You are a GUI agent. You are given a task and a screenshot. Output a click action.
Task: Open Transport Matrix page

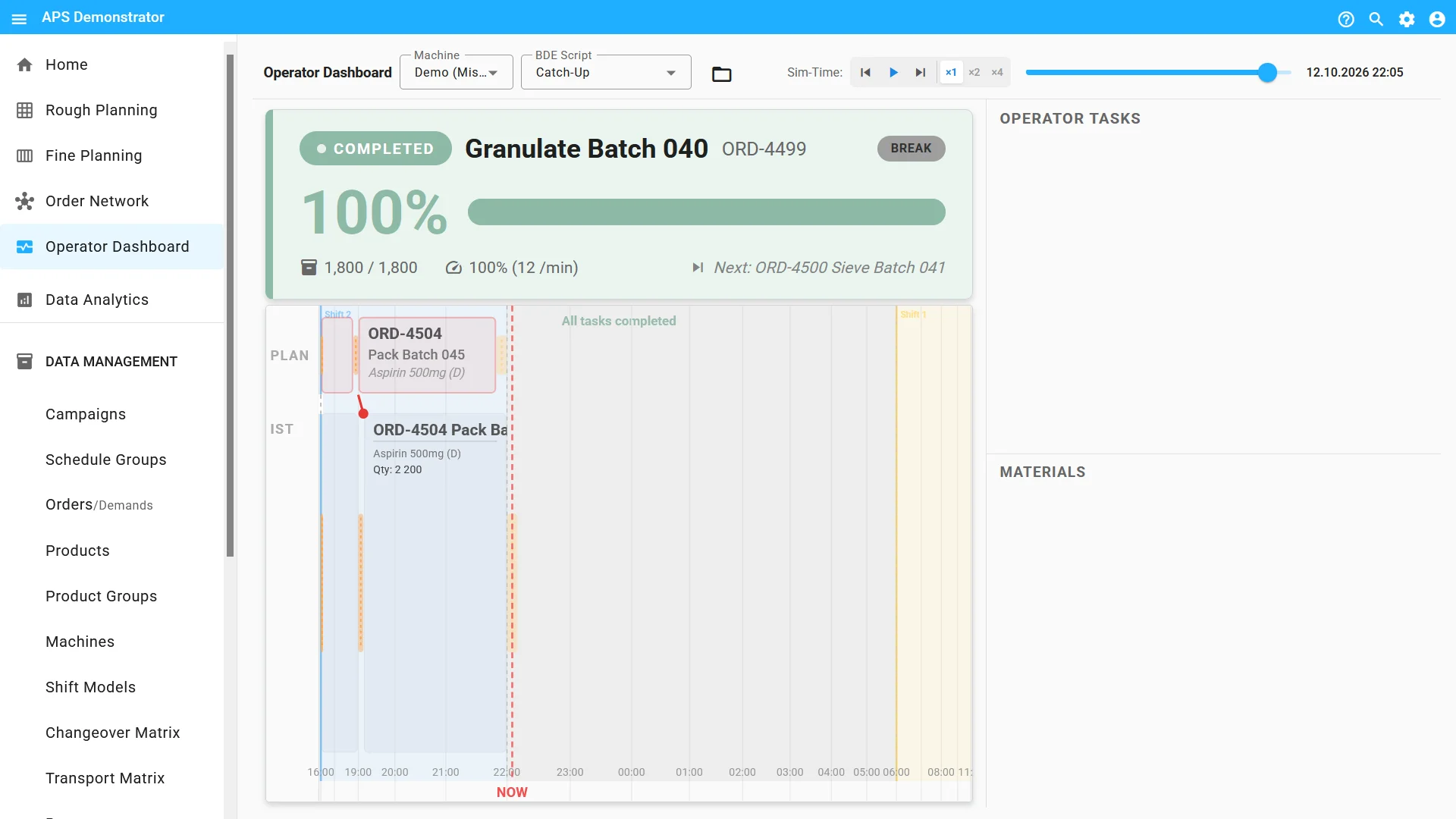[x=112, y=778]
